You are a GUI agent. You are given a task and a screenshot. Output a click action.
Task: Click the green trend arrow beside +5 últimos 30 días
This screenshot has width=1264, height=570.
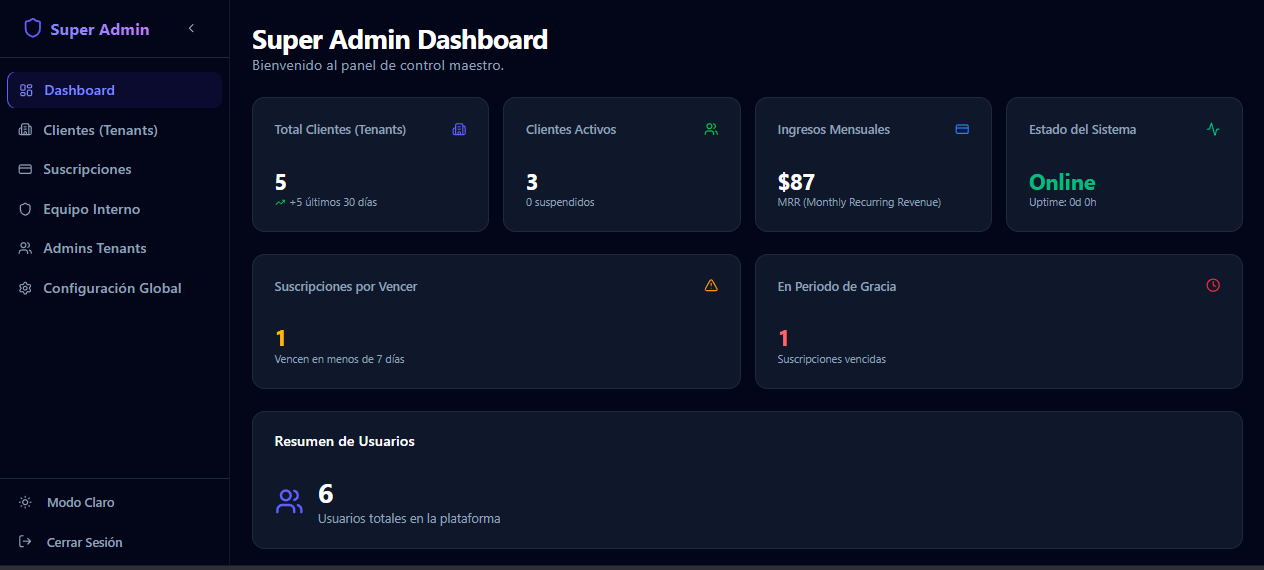(280, 202)
